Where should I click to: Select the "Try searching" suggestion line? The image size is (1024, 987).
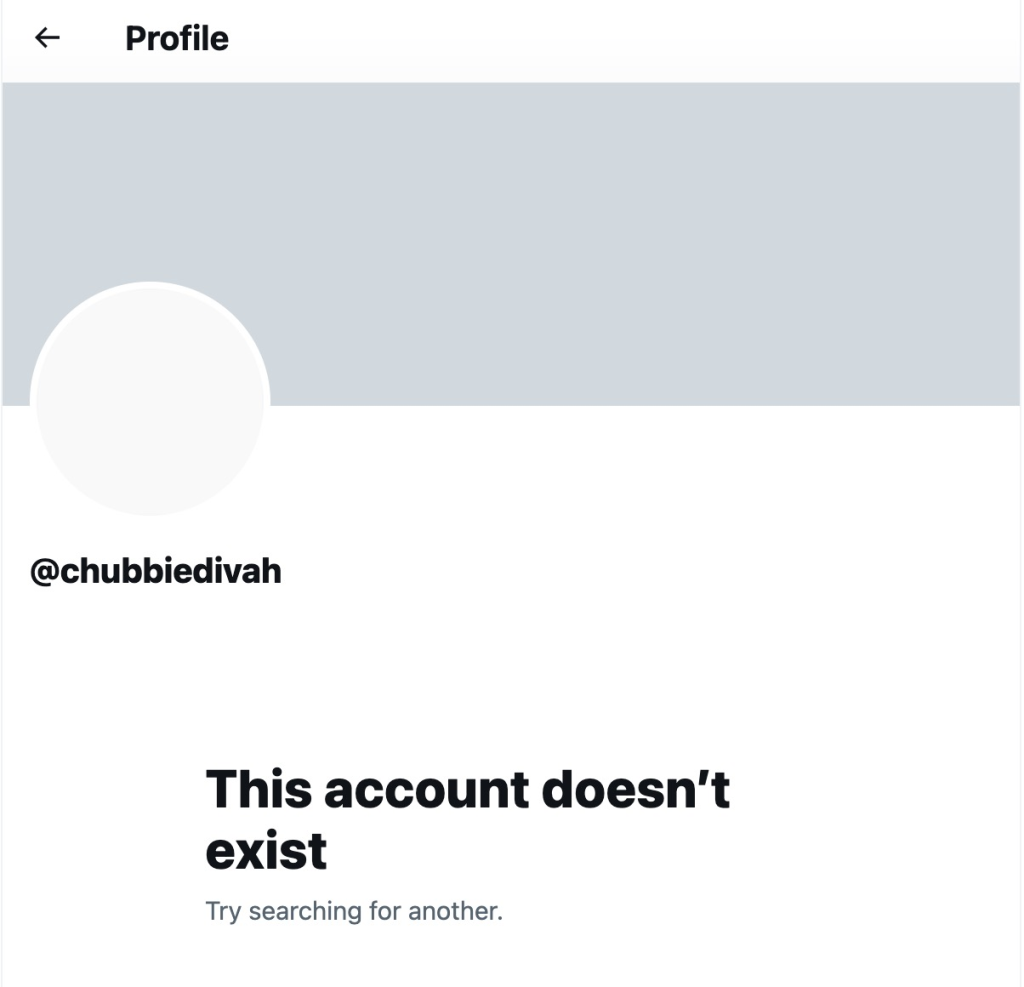pyautogui.click(x=354, y=911)
